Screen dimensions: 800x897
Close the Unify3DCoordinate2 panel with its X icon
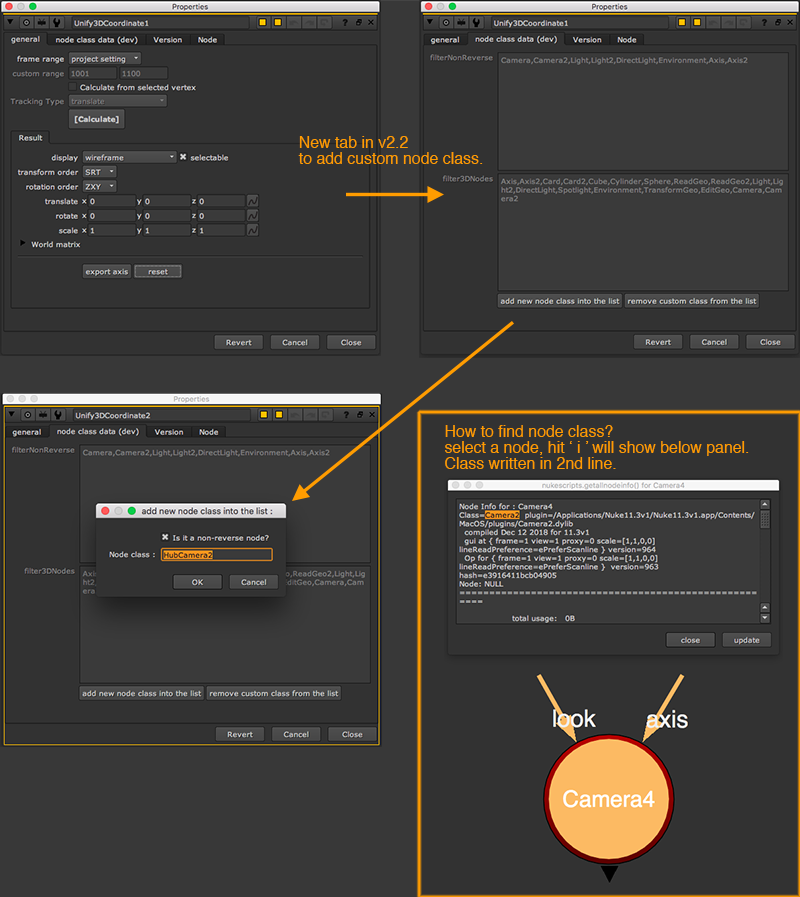point(373,415)
